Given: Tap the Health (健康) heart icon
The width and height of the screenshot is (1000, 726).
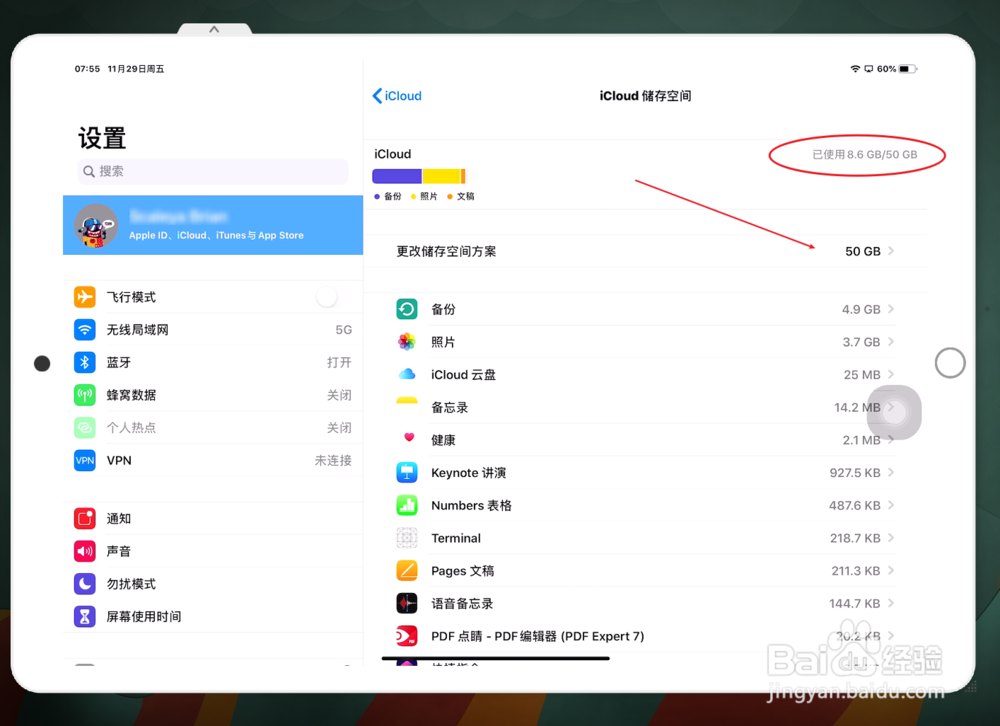Looking at the screenshot, I should pyautogui.click(x=409, y=438).
